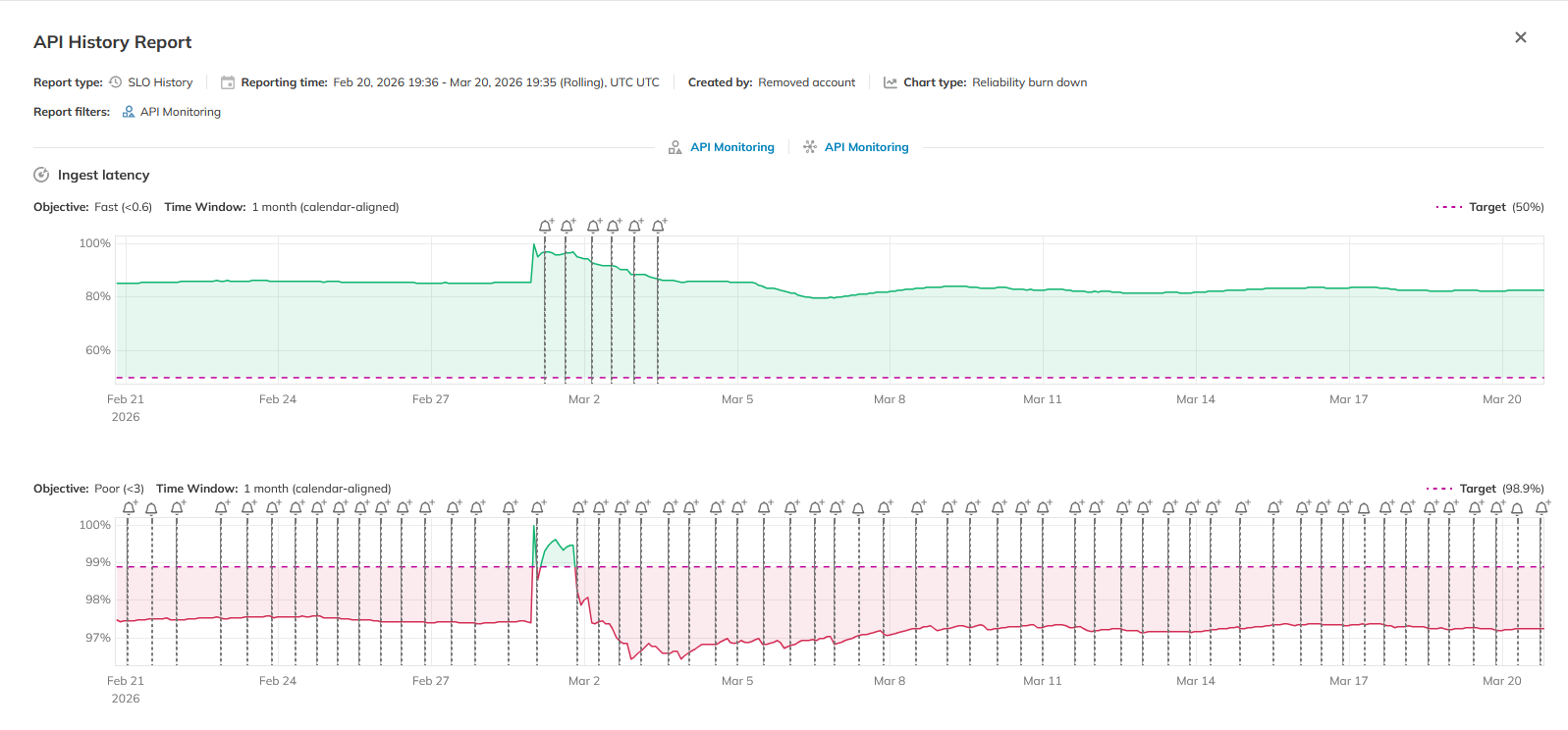Click hub icon beside right API Monitoring link

[810, 147]
